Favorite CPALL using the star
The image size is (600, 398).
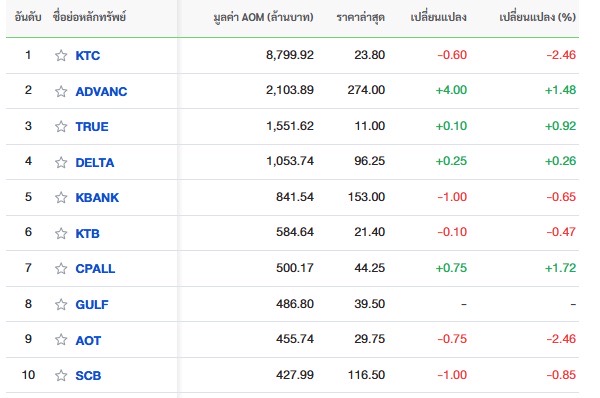point(61,269)
